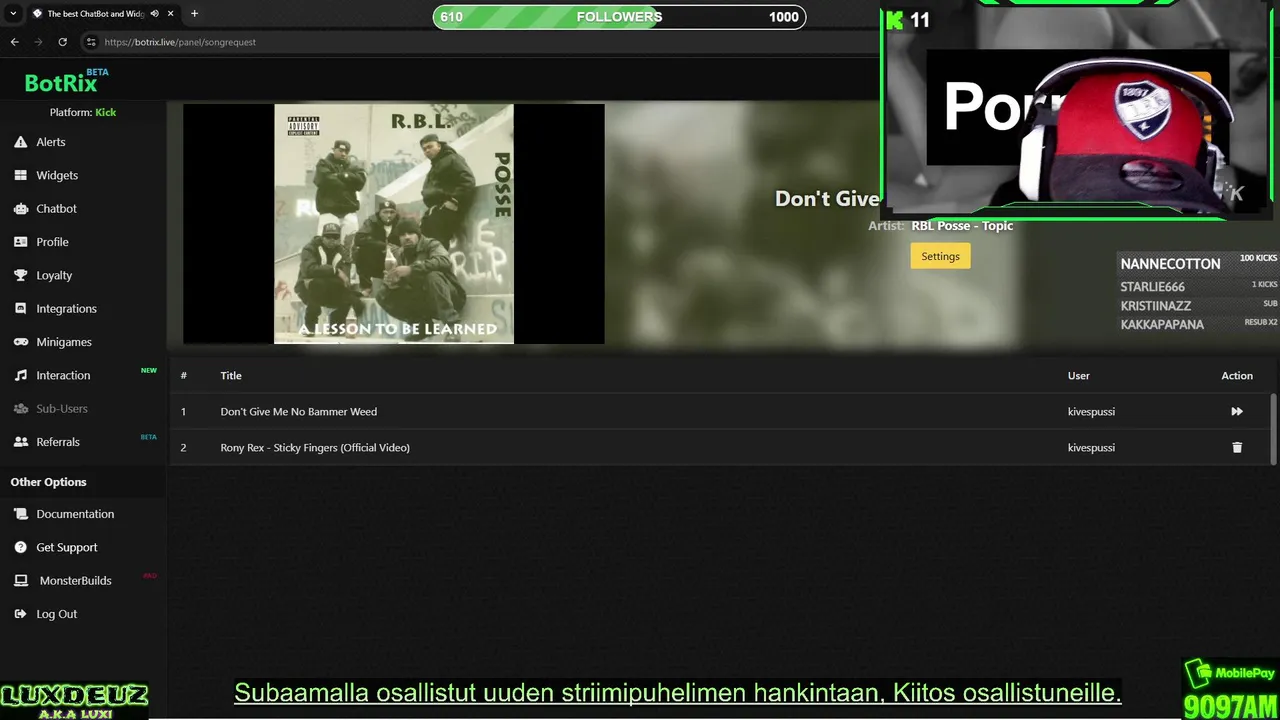Screen dimensions: 1280x720
Task: Select row Don't Give Me No Bammer Weed
Action: click(x=720, y=411)
